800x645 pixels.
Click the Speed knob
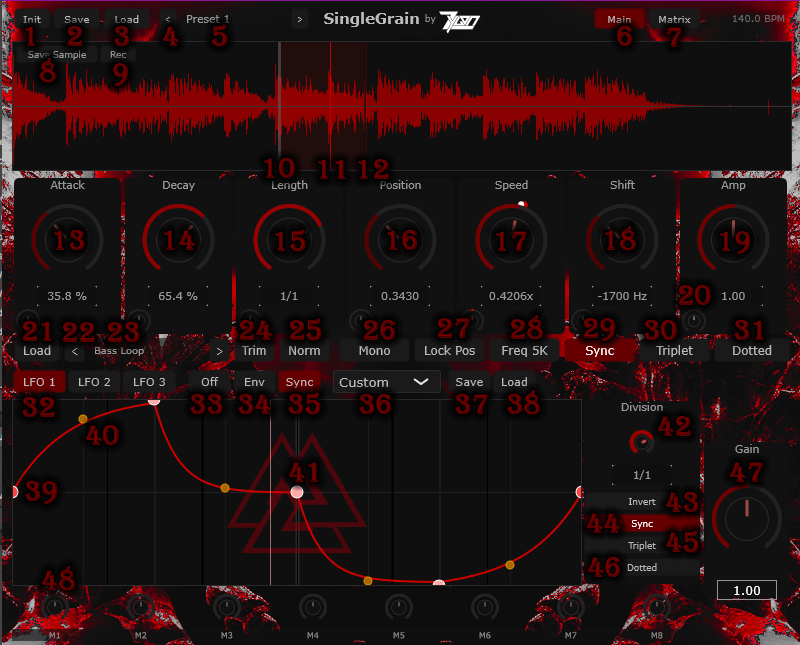511,238
